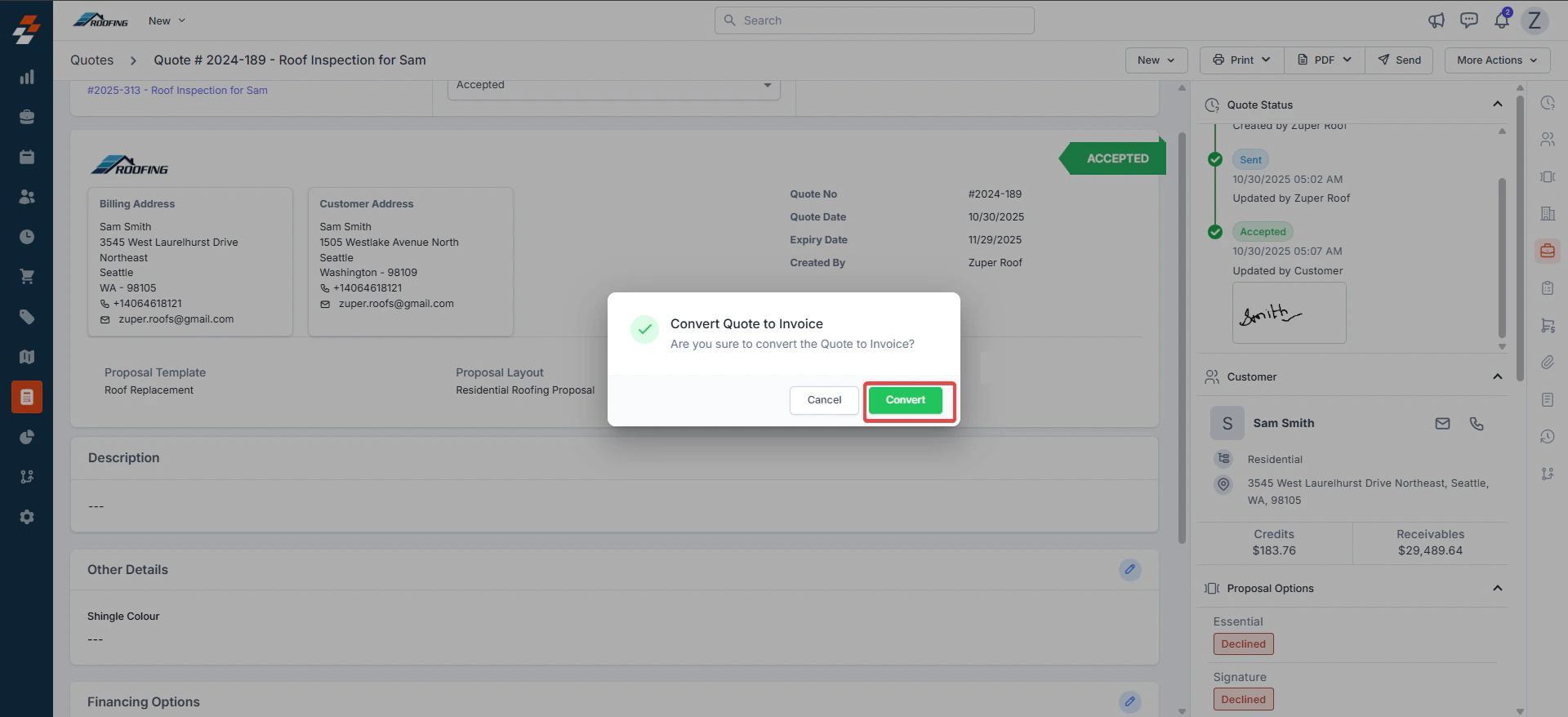Viewport: 1568px width, 717px height.
Task: Open the More Actions dropdown
Action: (1498, 60)
